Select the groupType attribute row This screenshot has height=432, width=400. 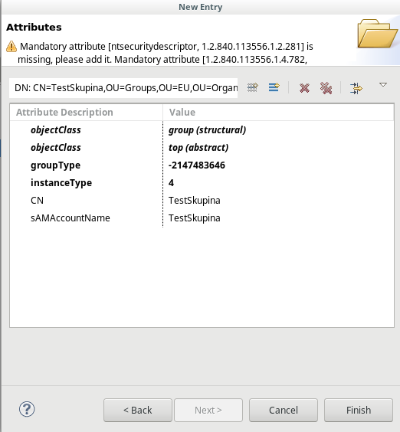point(202,165)
